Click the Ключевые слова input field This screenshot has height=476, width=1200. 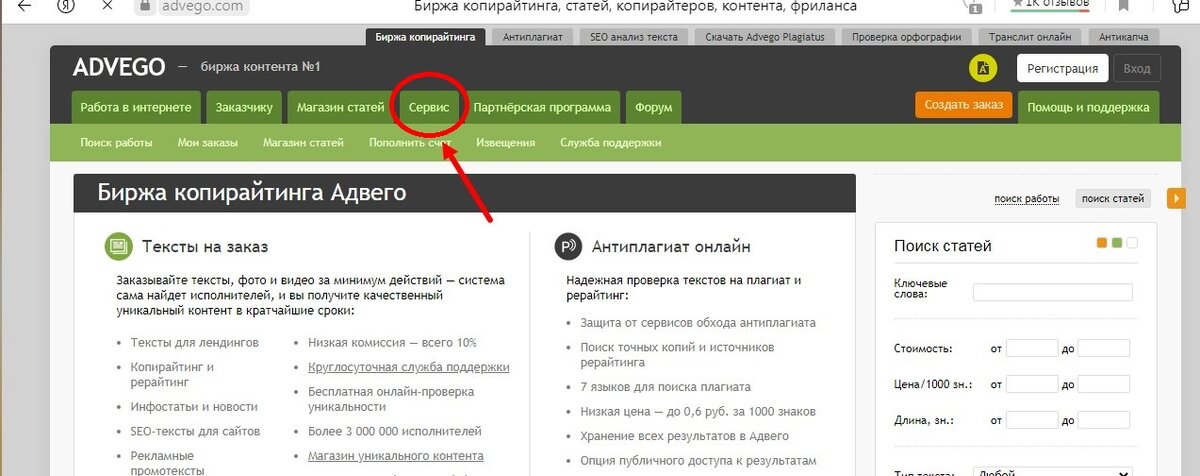(1052, 292)
